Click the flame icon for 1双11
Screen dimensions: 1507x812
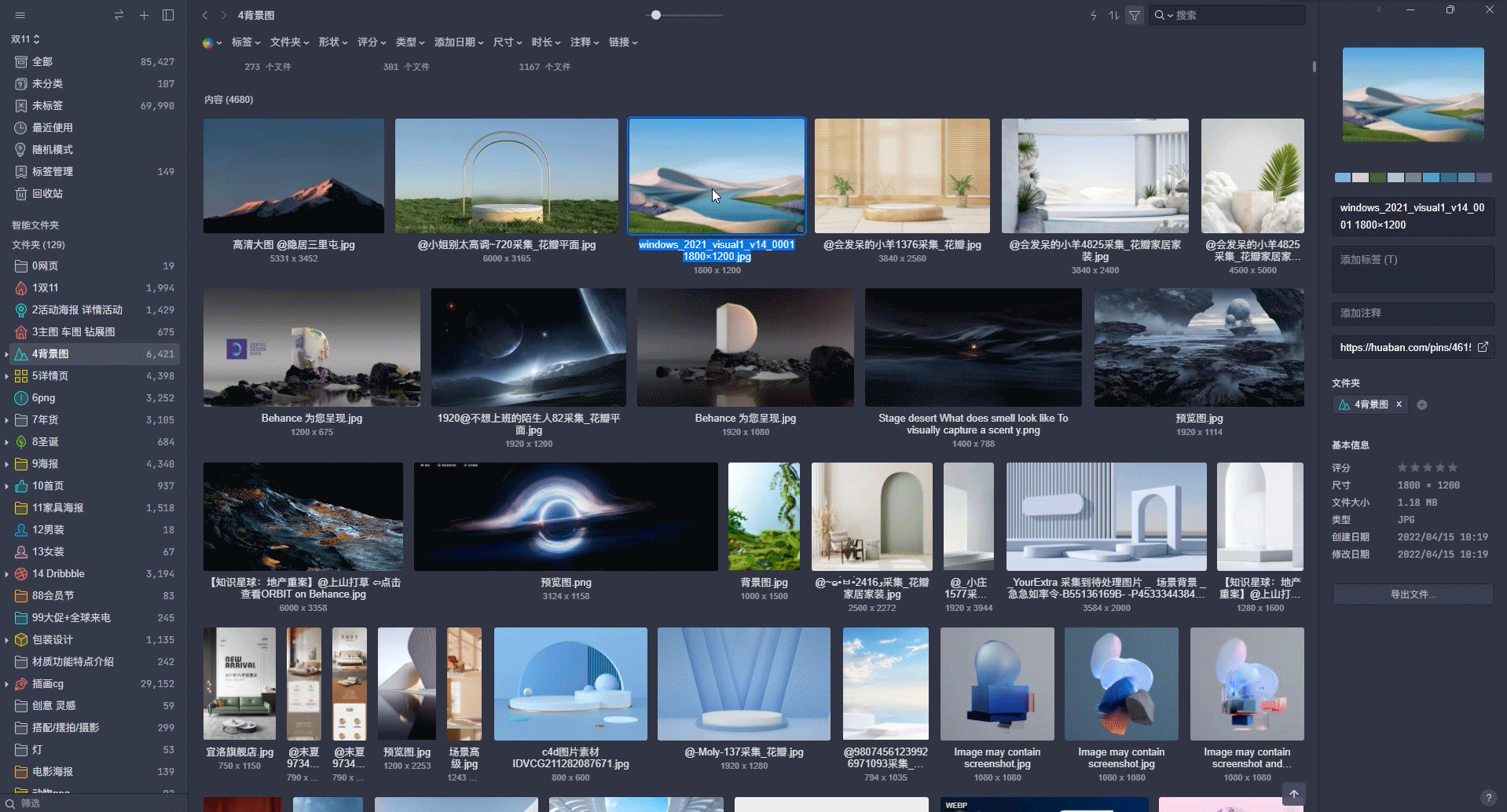[21, 288]
